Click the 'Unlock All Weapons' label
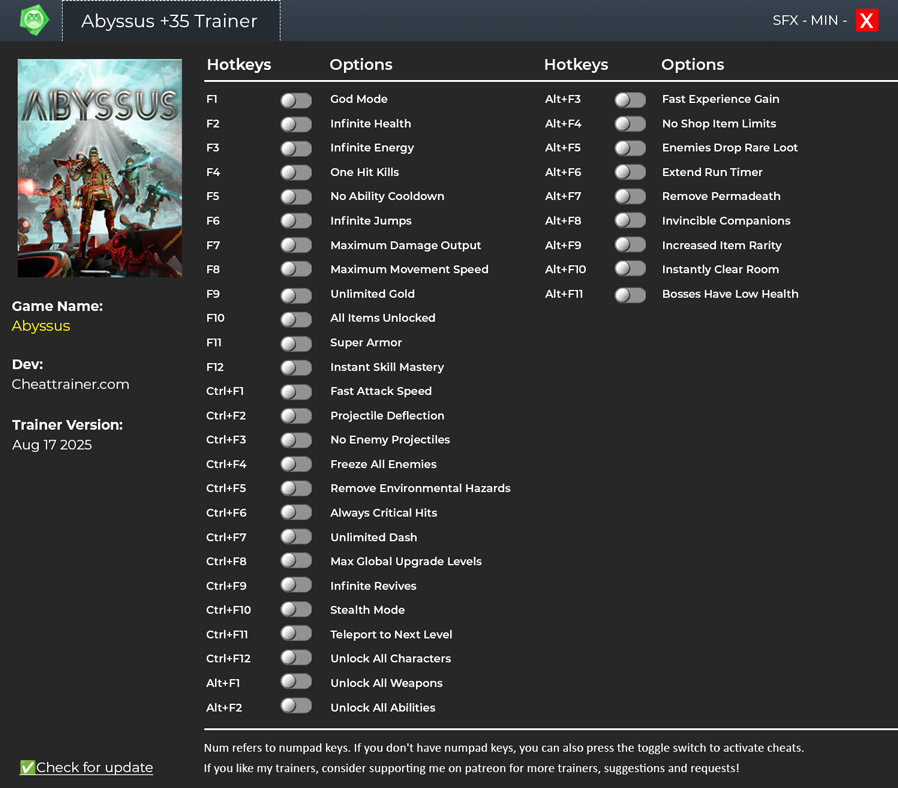This screenshot has width=898, height=788. [x=386, y=683]
